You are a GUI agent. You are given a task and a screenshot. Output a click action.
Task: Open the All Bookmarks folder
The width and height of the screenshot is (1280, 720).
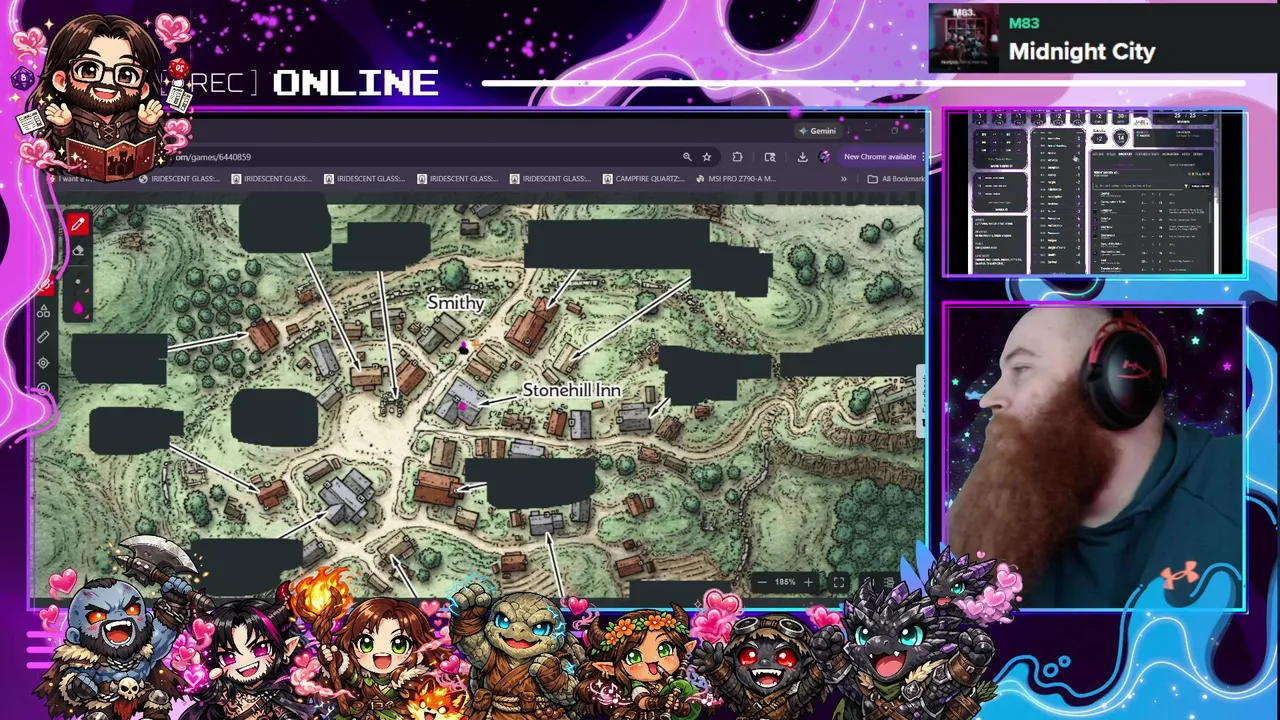click(x=896, y=179)
